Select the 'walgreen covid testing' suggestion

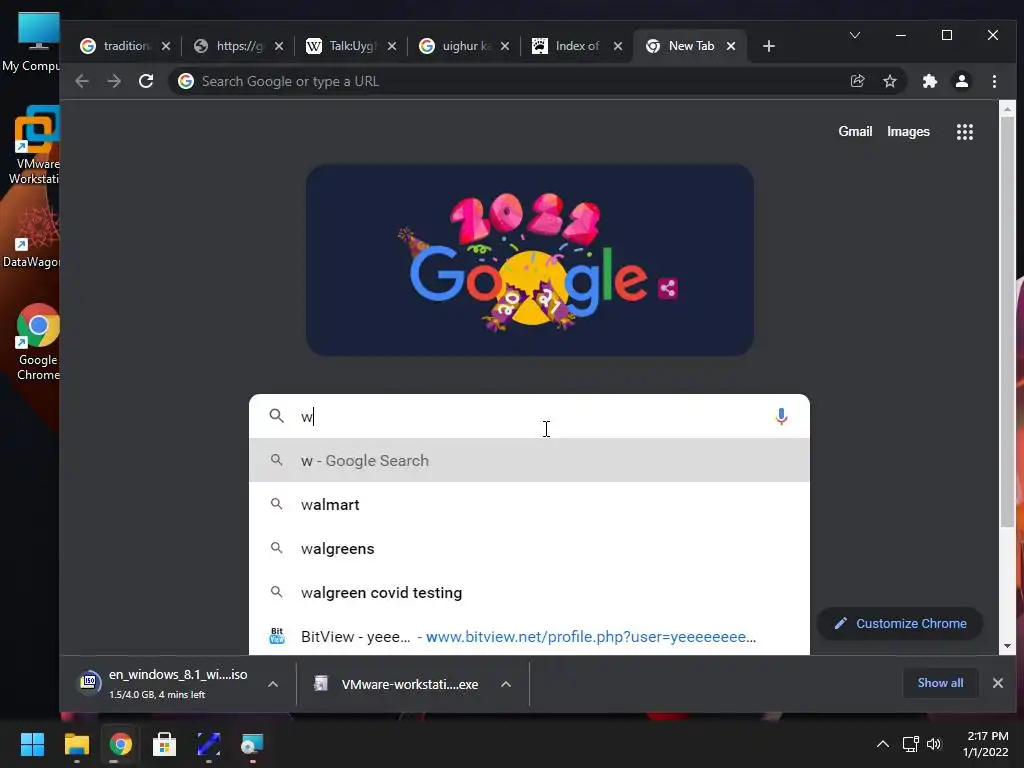[529, 592]
